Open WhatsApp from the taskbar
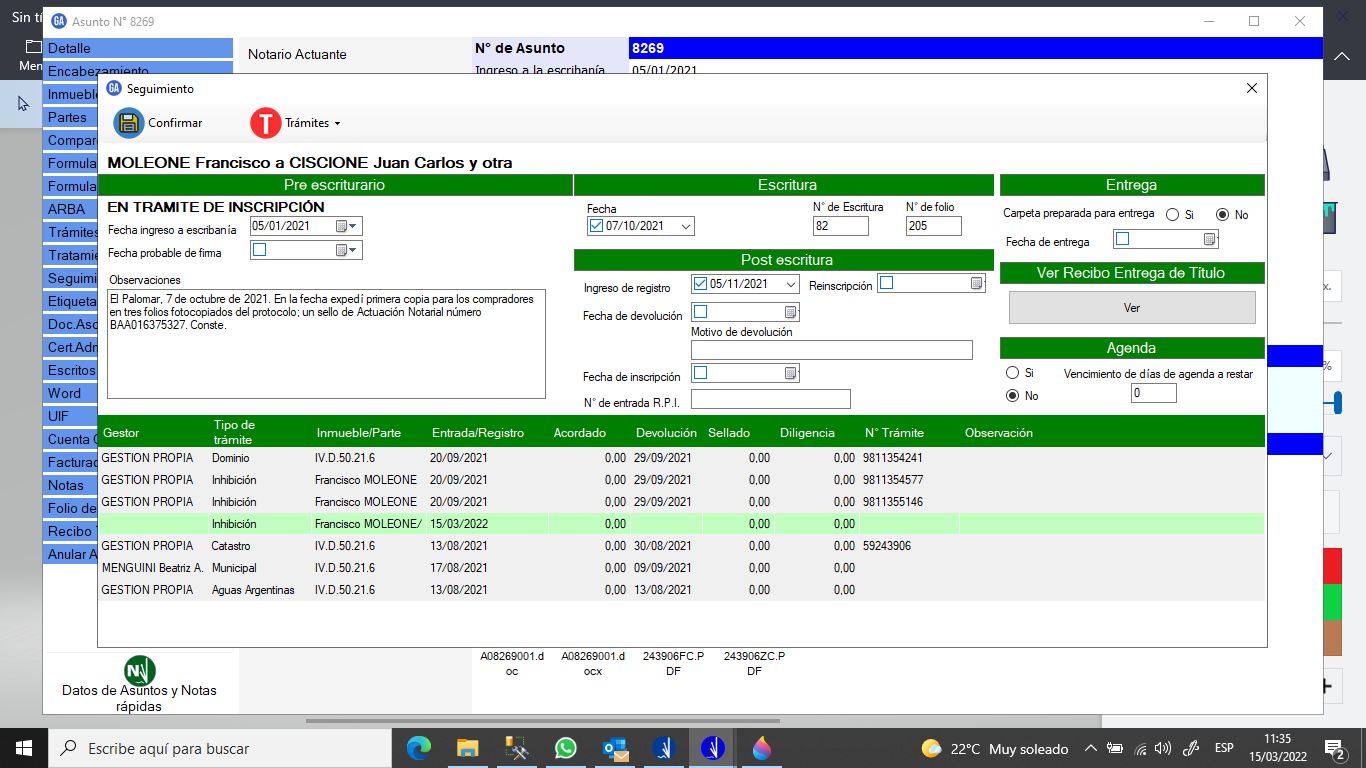1366x768 pixels. coord(566,748)
